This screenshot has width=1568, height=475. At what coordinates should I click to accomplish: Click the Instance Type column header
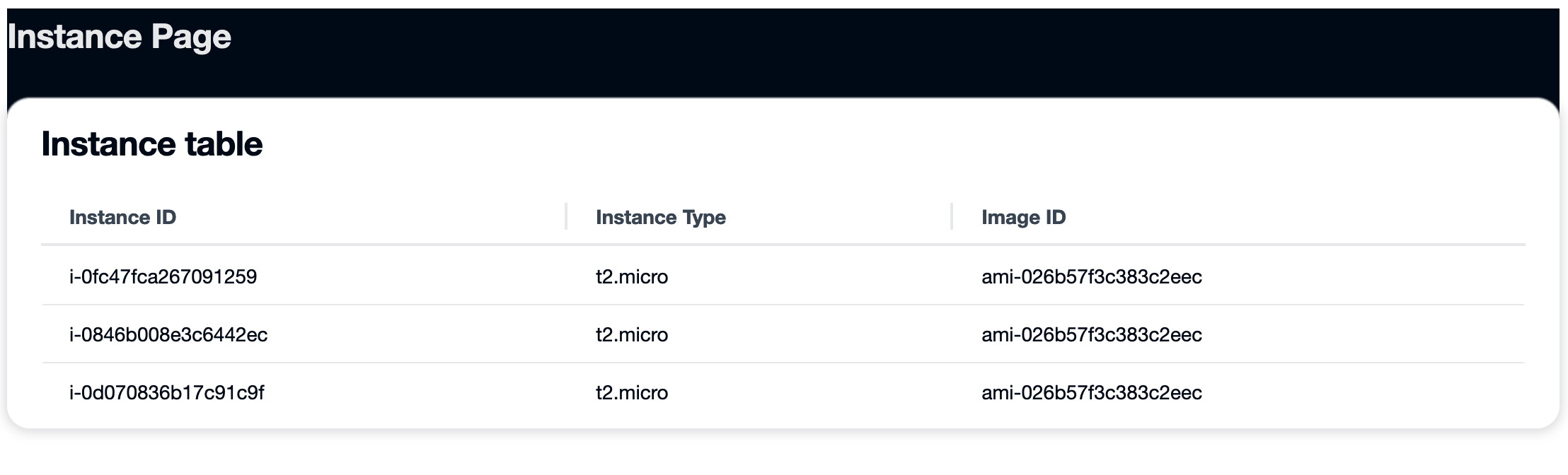coord(660,217)
